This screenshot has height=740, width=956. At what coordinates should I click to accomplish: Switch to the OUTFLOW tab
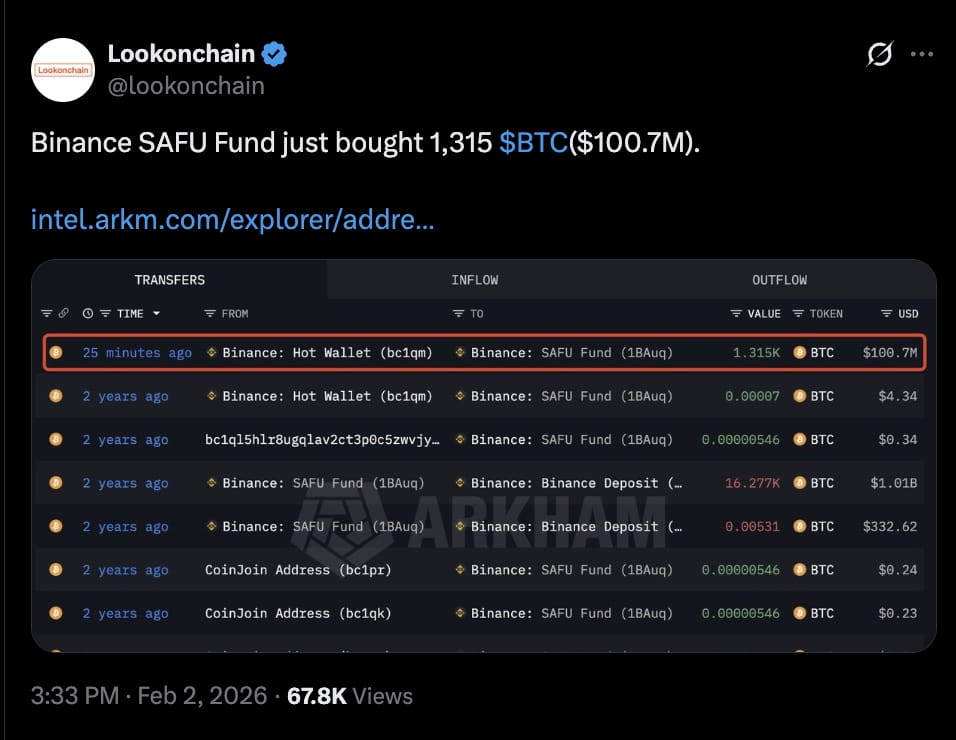pyautogui.click(x=779, y=280)
